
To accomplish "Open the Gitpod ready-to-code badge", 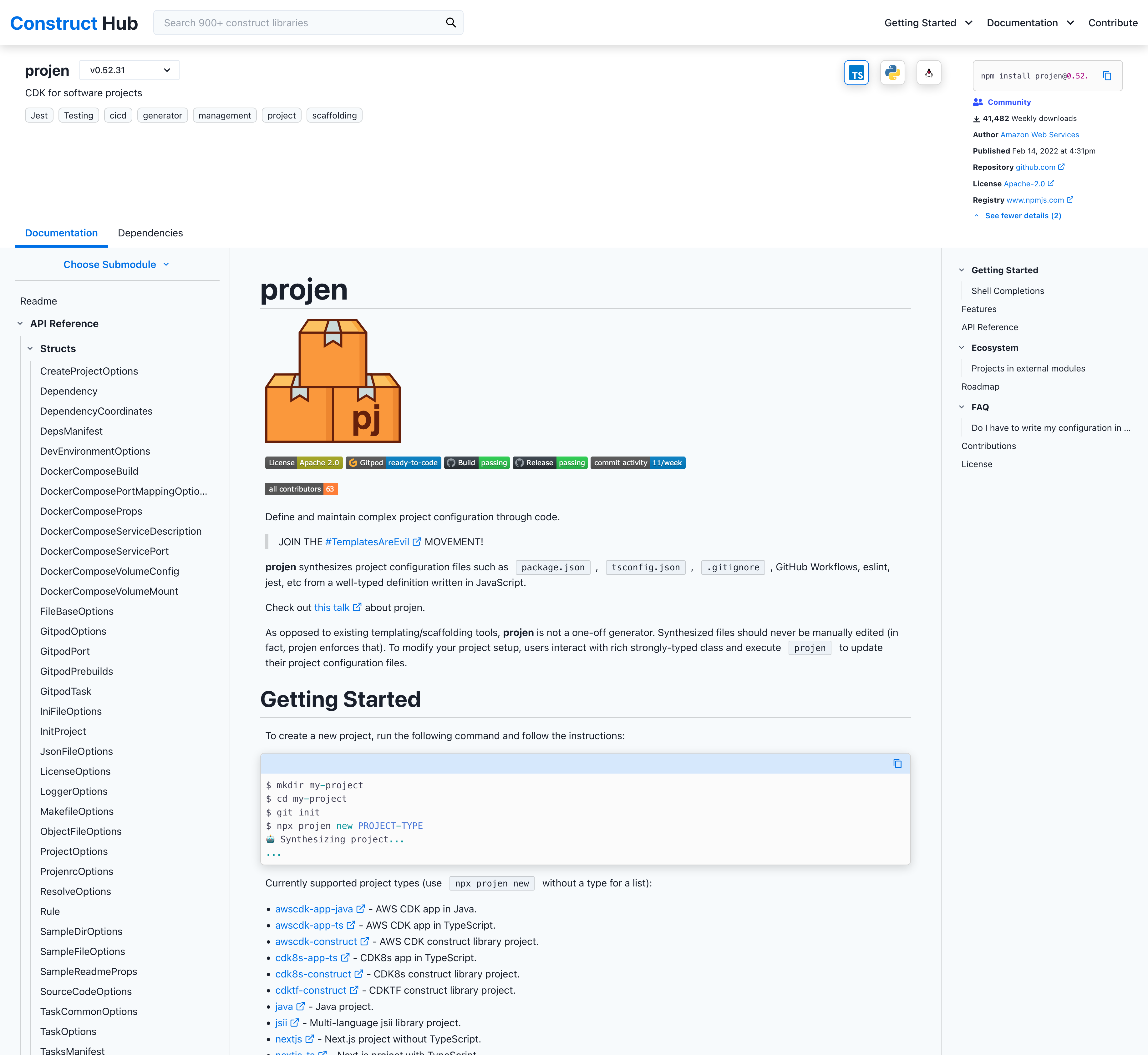I will point(394,463).
